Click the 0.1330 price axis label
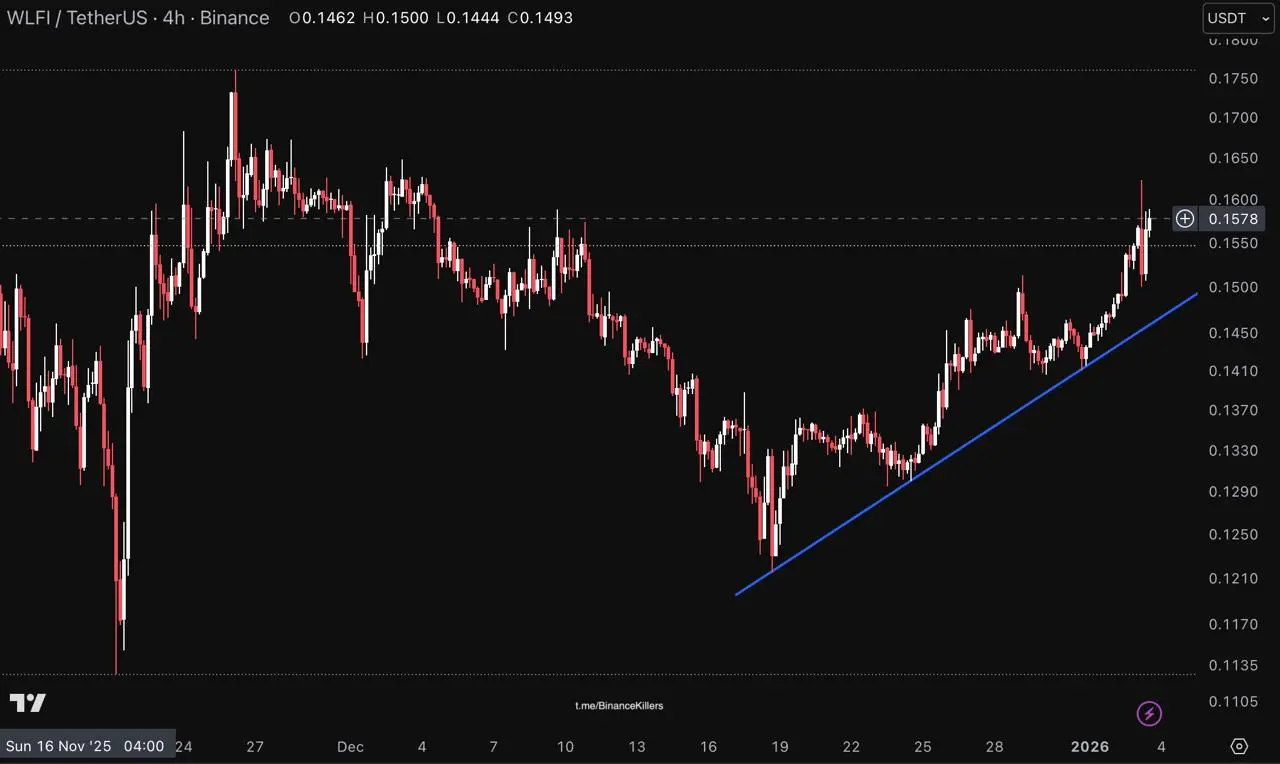Screen dimensions: 1280x764 (x=1233, y=451)
